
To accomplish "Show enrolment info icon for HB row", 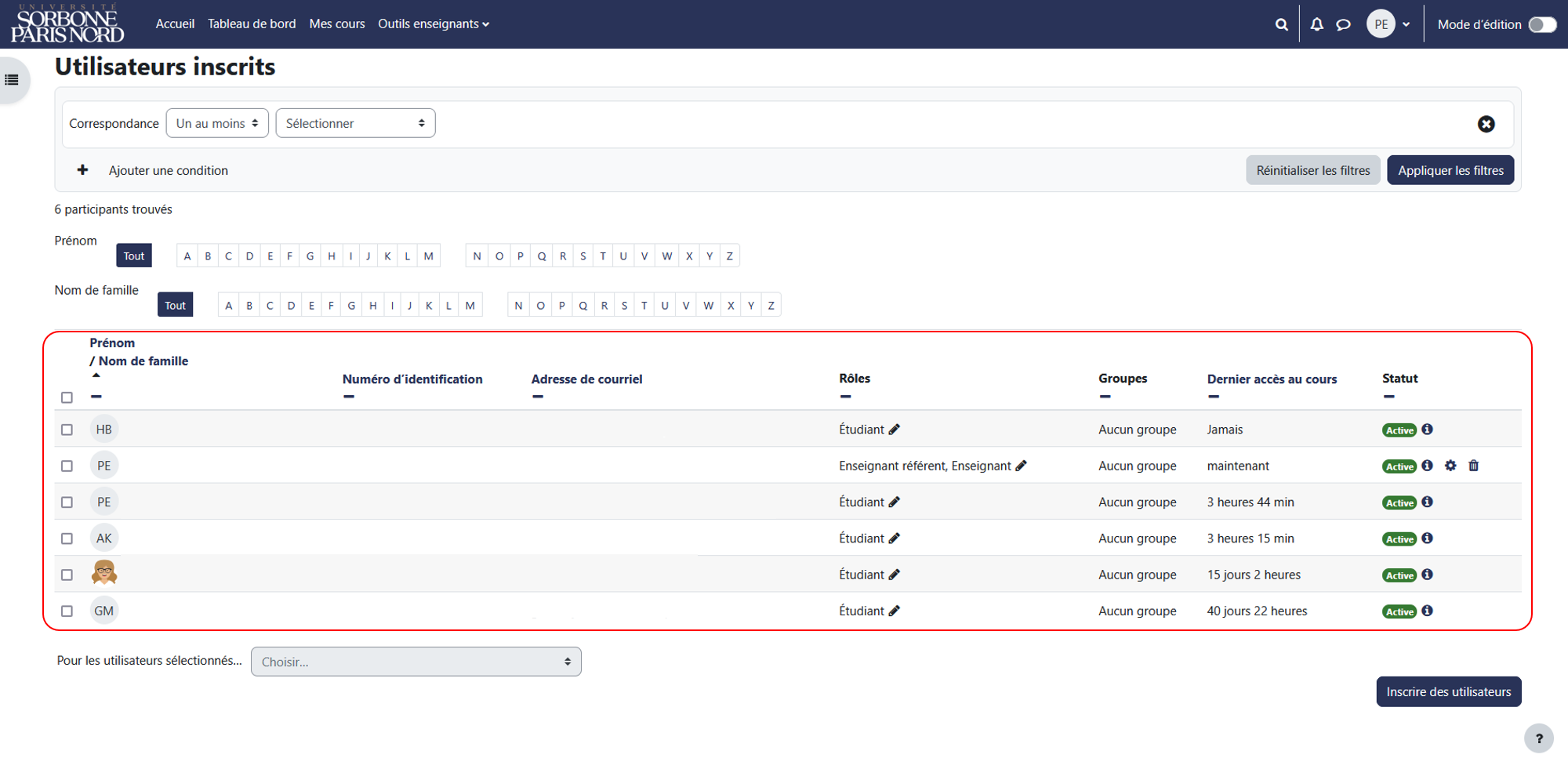I will [1427, 429].
